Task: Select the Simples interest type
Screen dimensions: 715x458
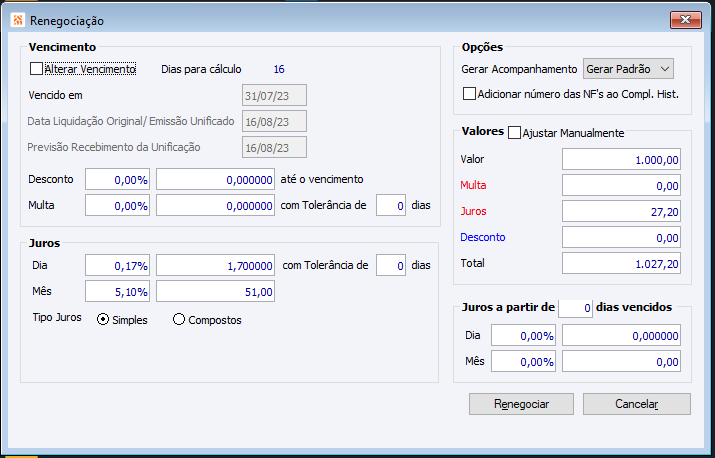Action: [102, 320]
